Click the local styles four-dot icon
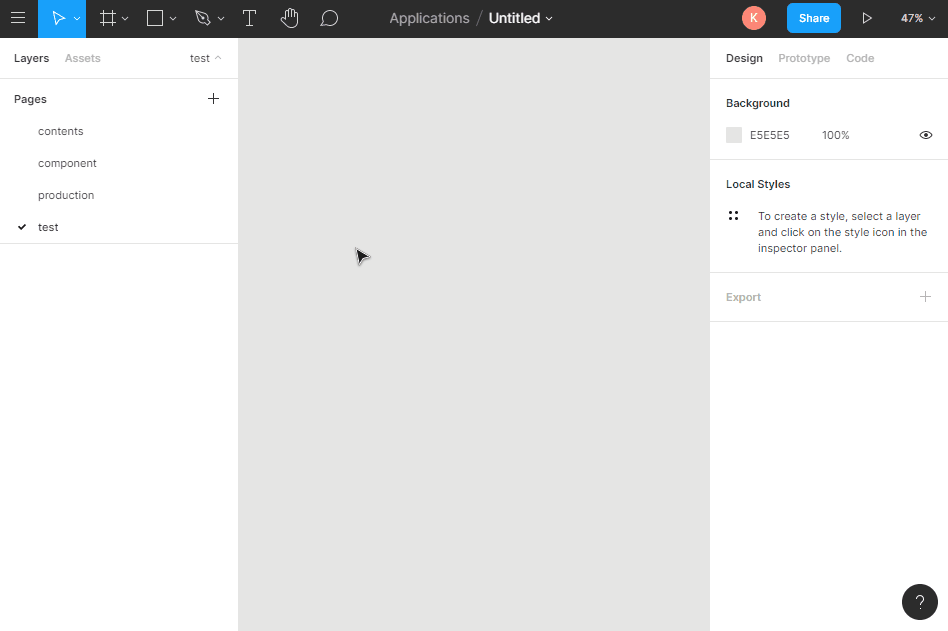This screenshot has height=631, width=948. pos(733,216)
